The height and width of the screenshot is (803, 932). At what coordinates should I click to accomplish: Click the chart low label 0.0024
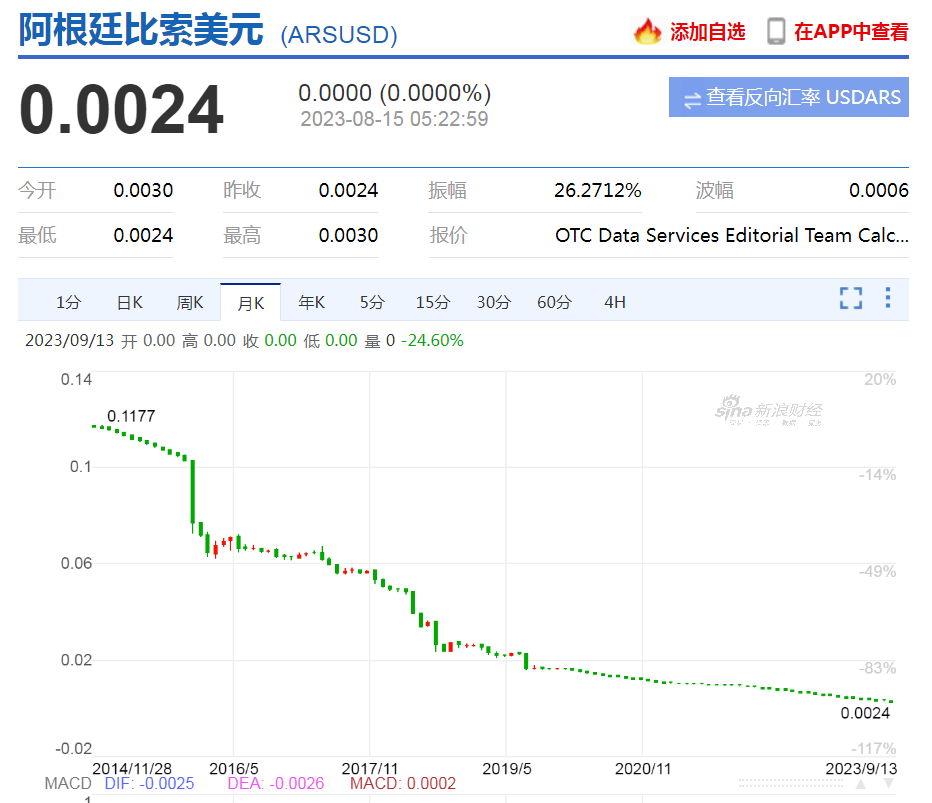pos(865,713)
